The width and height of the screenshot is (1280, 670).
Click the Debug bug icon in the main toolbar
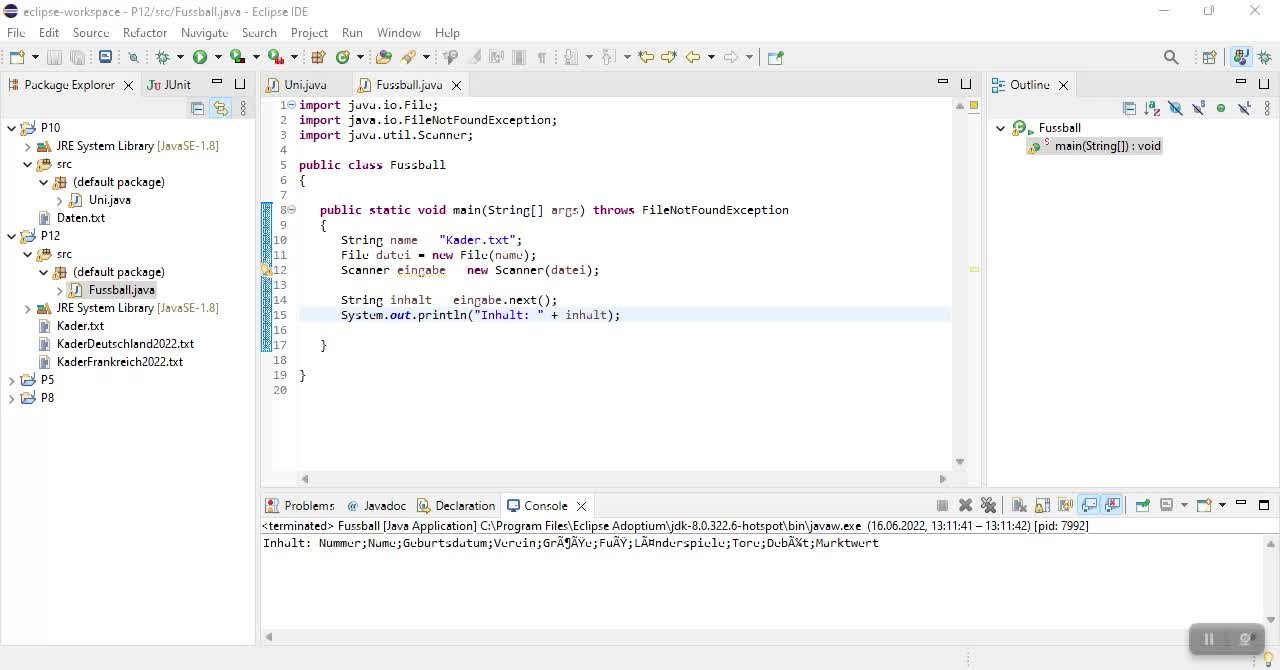[163, 57]
